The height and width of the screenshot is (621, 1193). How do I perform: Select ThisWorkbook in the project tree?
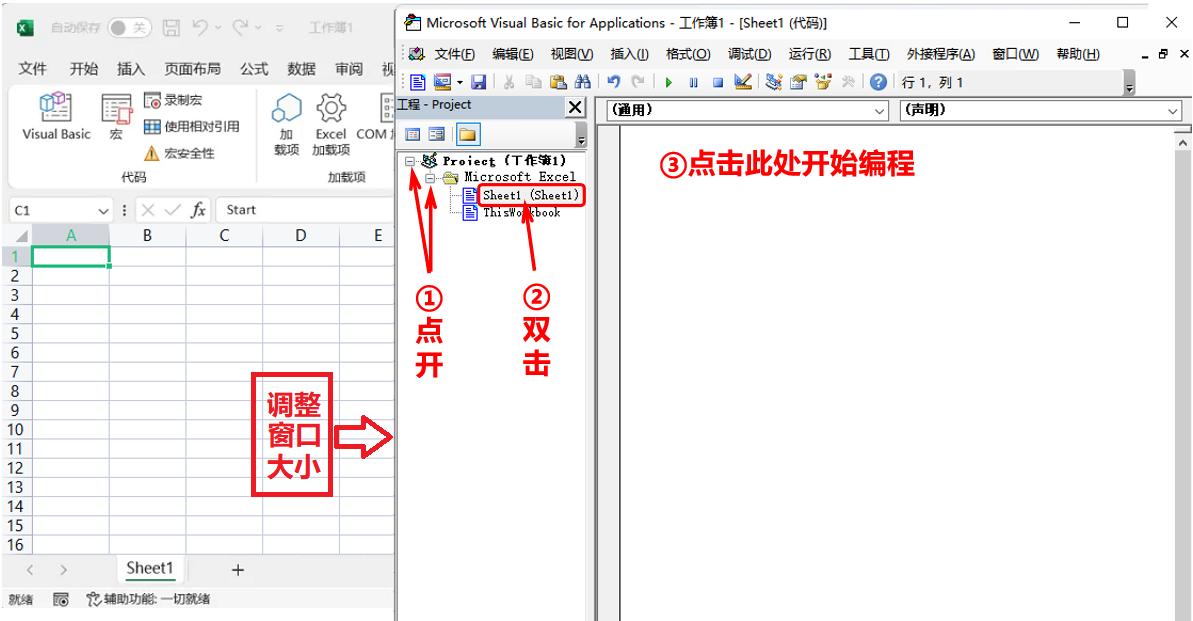520,212
